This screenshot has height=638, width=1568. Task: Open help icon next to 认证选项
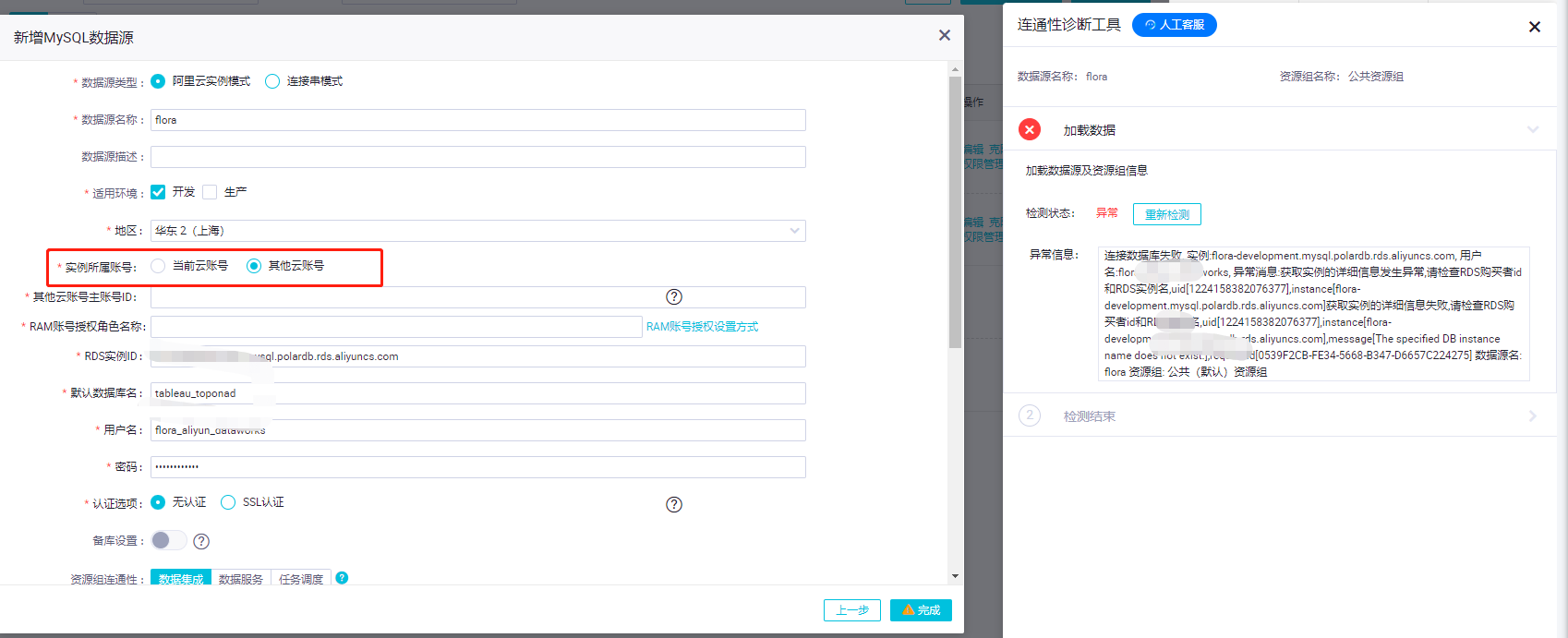coord(674,504)
